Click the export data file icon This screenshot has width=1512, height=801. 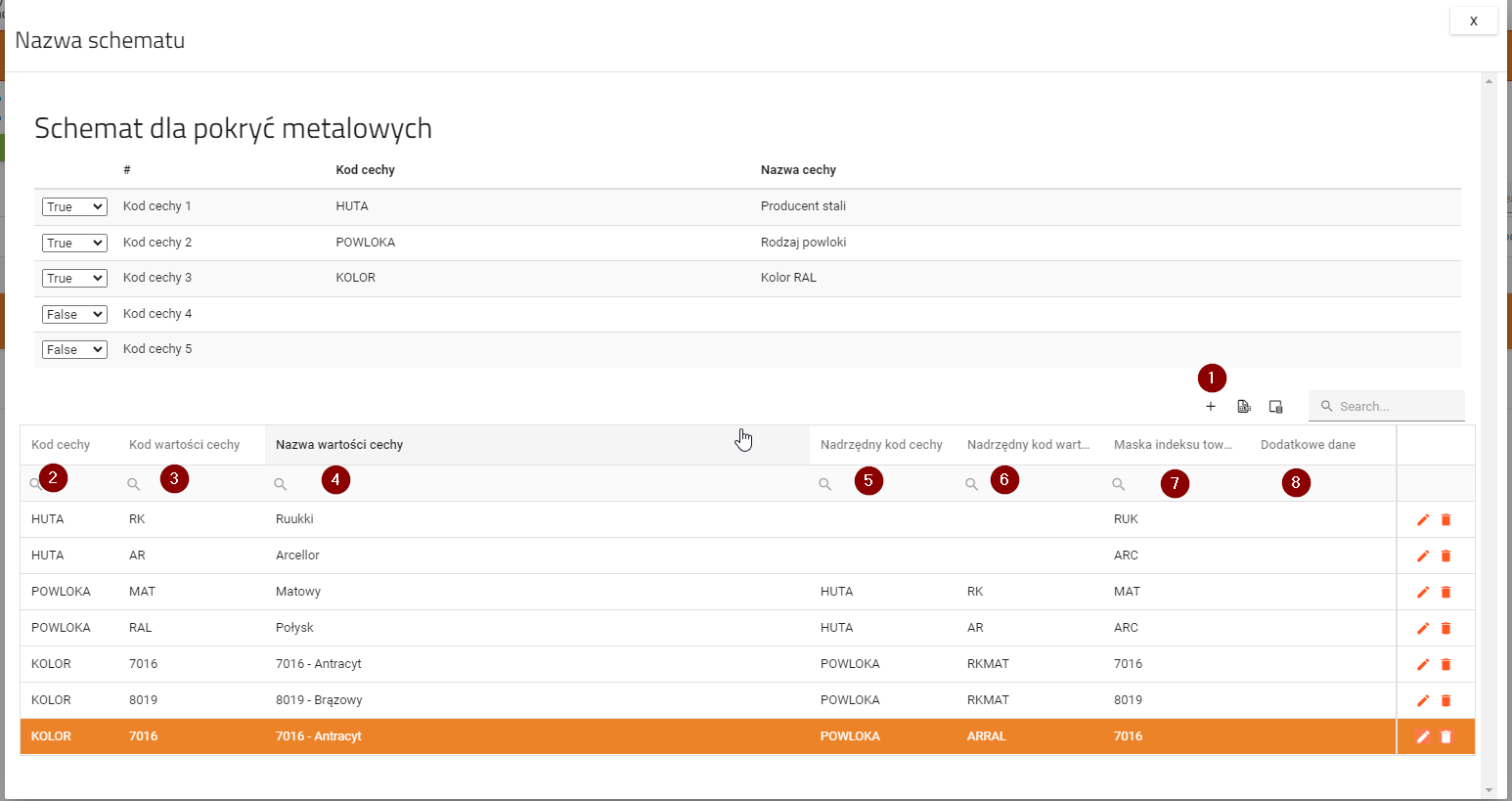[x=1244, y=407]
